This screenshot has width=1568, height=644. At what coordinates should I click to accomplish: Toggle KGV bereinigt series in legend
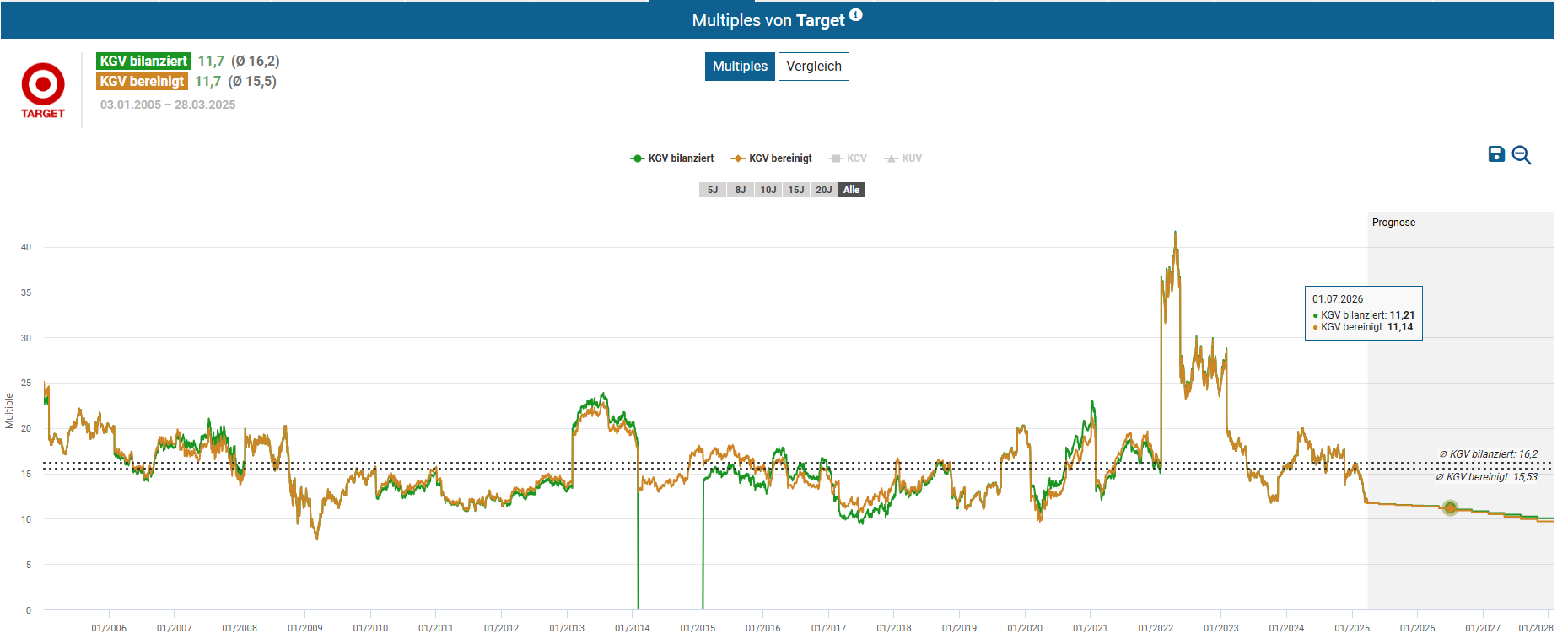click(772, 158)
